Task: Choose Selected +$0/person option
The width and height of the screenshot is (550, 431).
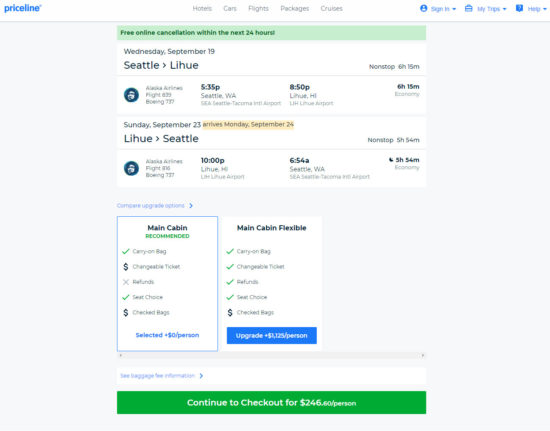Action: [167, 335]
